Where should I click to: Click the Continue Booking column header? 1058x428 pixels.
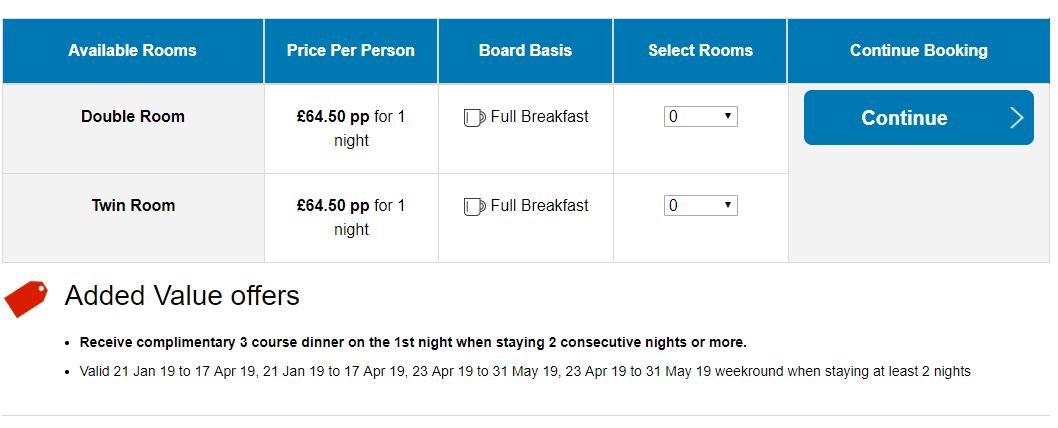pyautogui.click(x=918, y=51)
